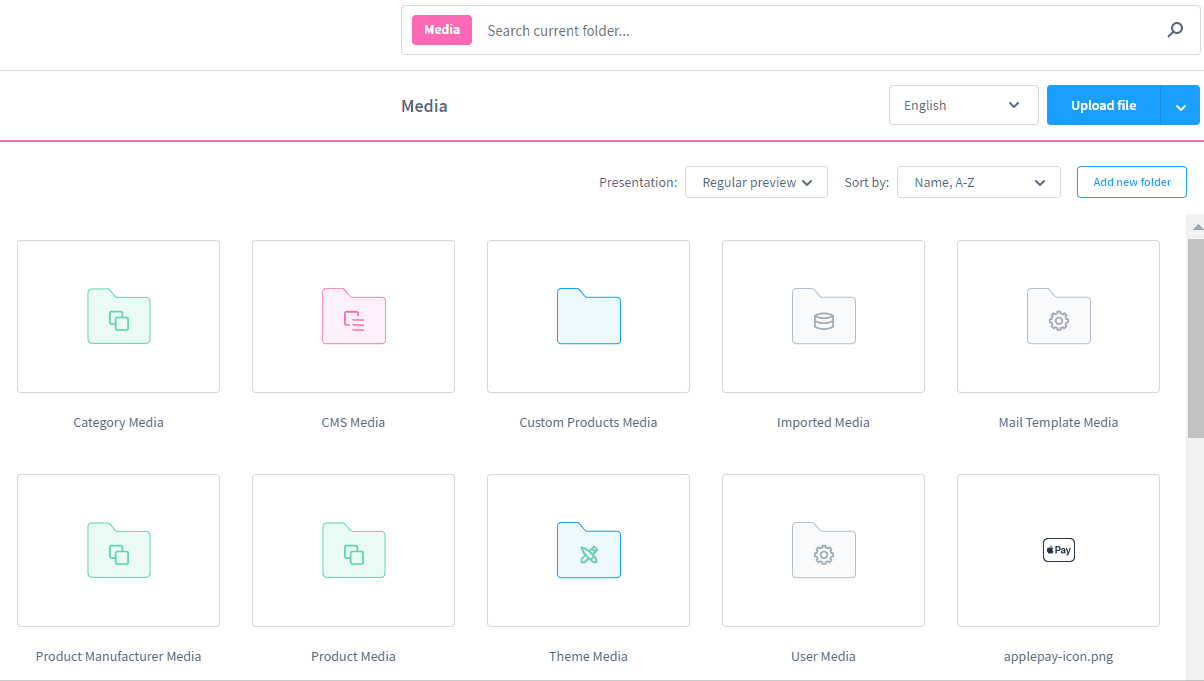Image resolution: width=1204 pixels, height=681 pixels.
Task: Open the Product Manufacturer Media folder icon
Action: point(118,550)
